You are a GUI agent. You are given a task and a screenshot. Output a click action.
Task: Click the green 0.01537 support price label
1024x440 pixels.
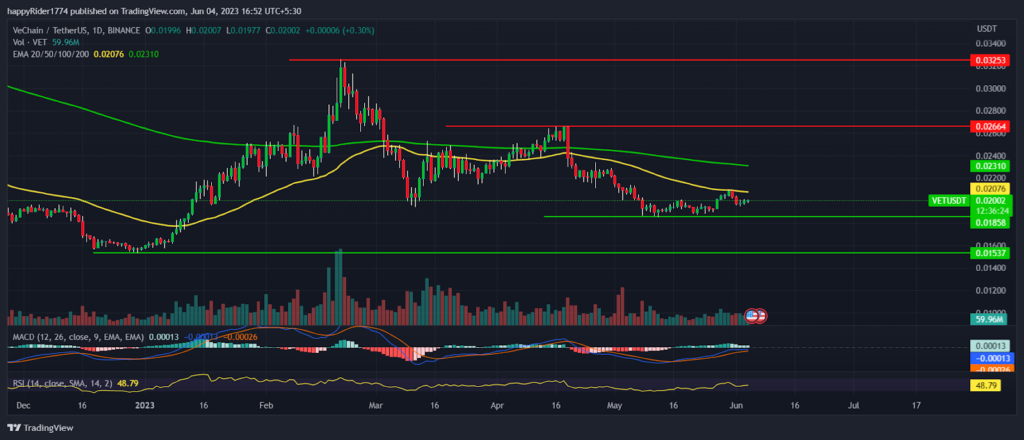991,253
